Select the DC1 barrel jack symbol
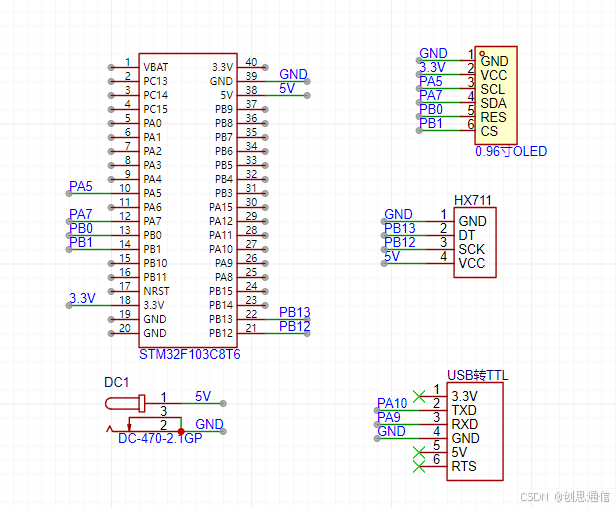Viewport: 616px width, 508px height. coord(143,414)
